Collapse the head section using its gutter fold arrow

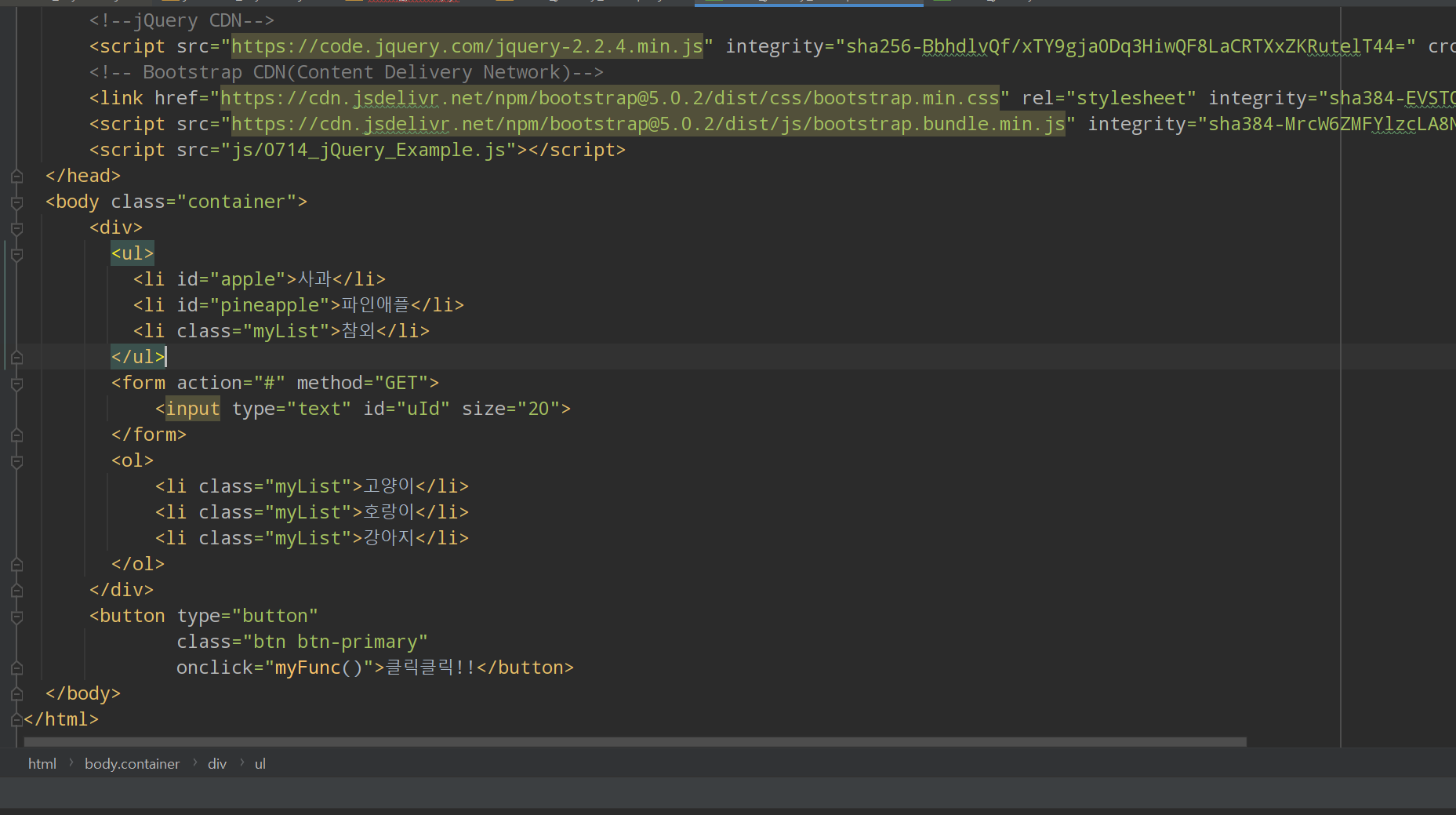click(x=16, y=176)
